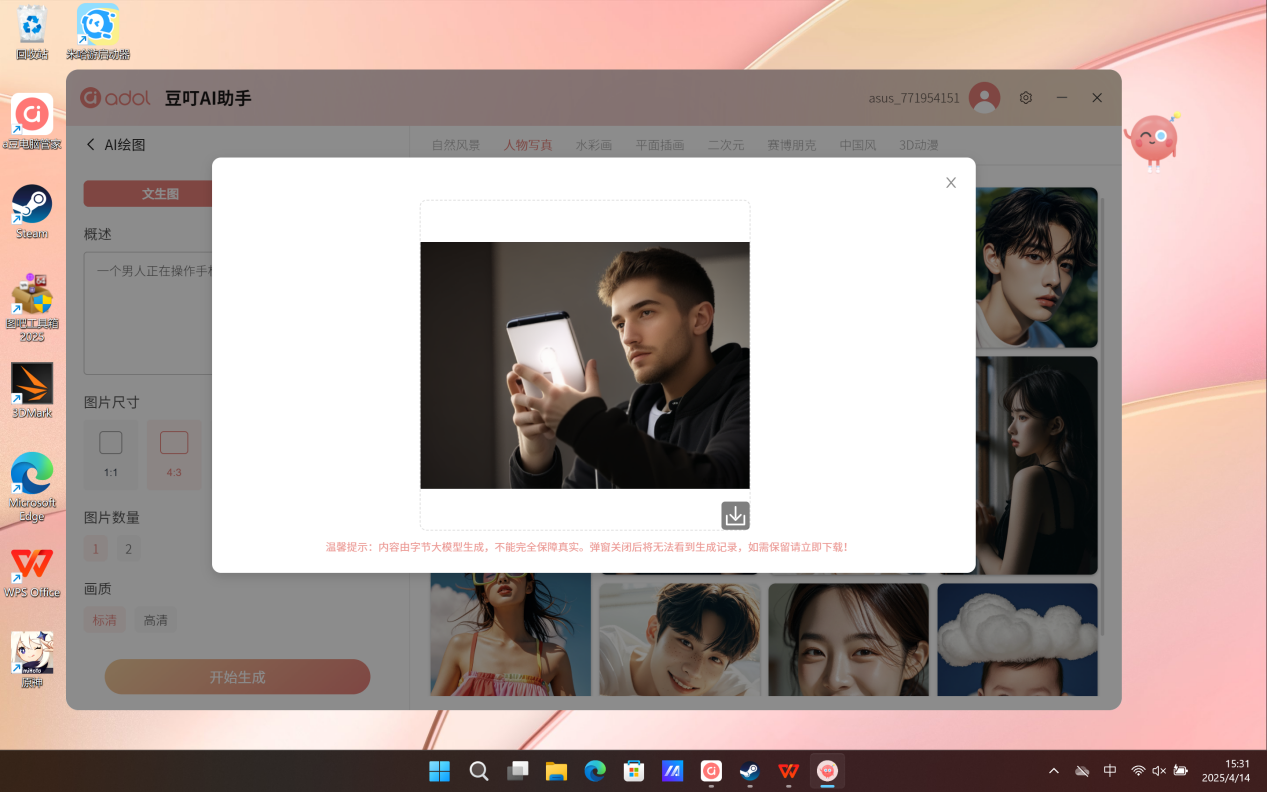Open the 3DMark desktop shortcut

coord(32,390)
